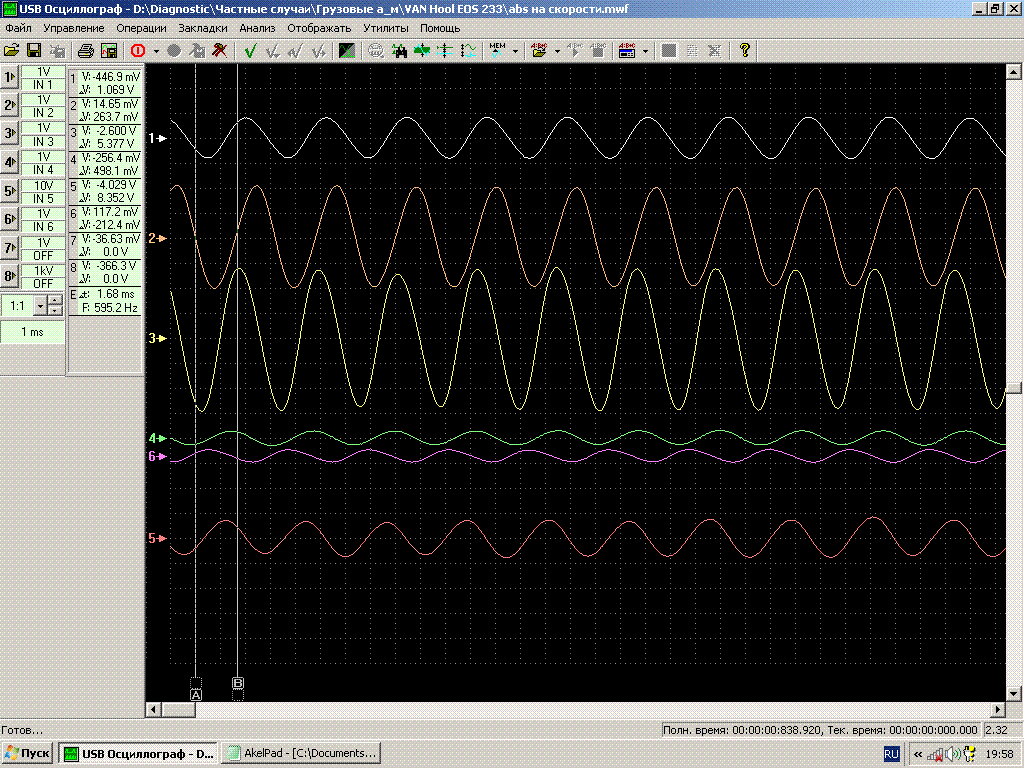Click the channel 3 yellow arrow marker on the graph

pos(157,338)
